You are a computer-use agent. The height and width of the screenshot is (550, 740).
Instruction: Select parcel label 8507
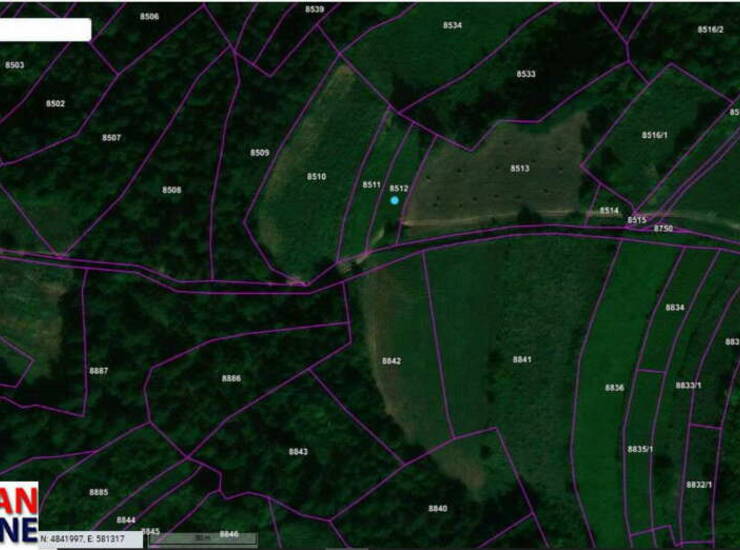click(111, 137)
